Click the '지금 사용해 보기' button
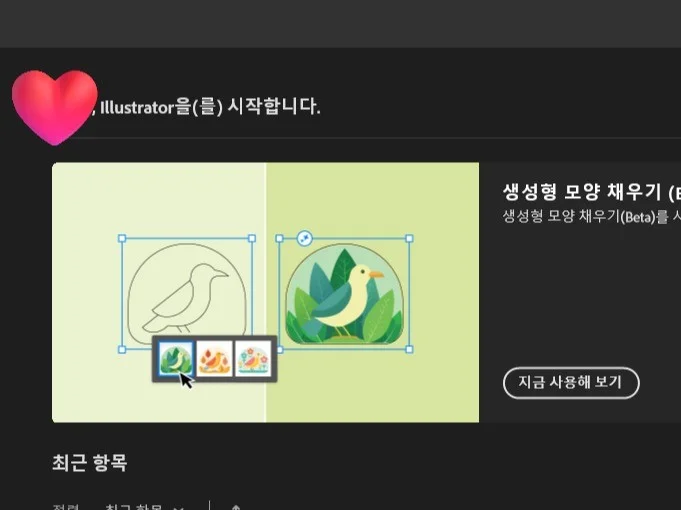The width and height of the screenshot is (681, 510). tap(571, 383)
